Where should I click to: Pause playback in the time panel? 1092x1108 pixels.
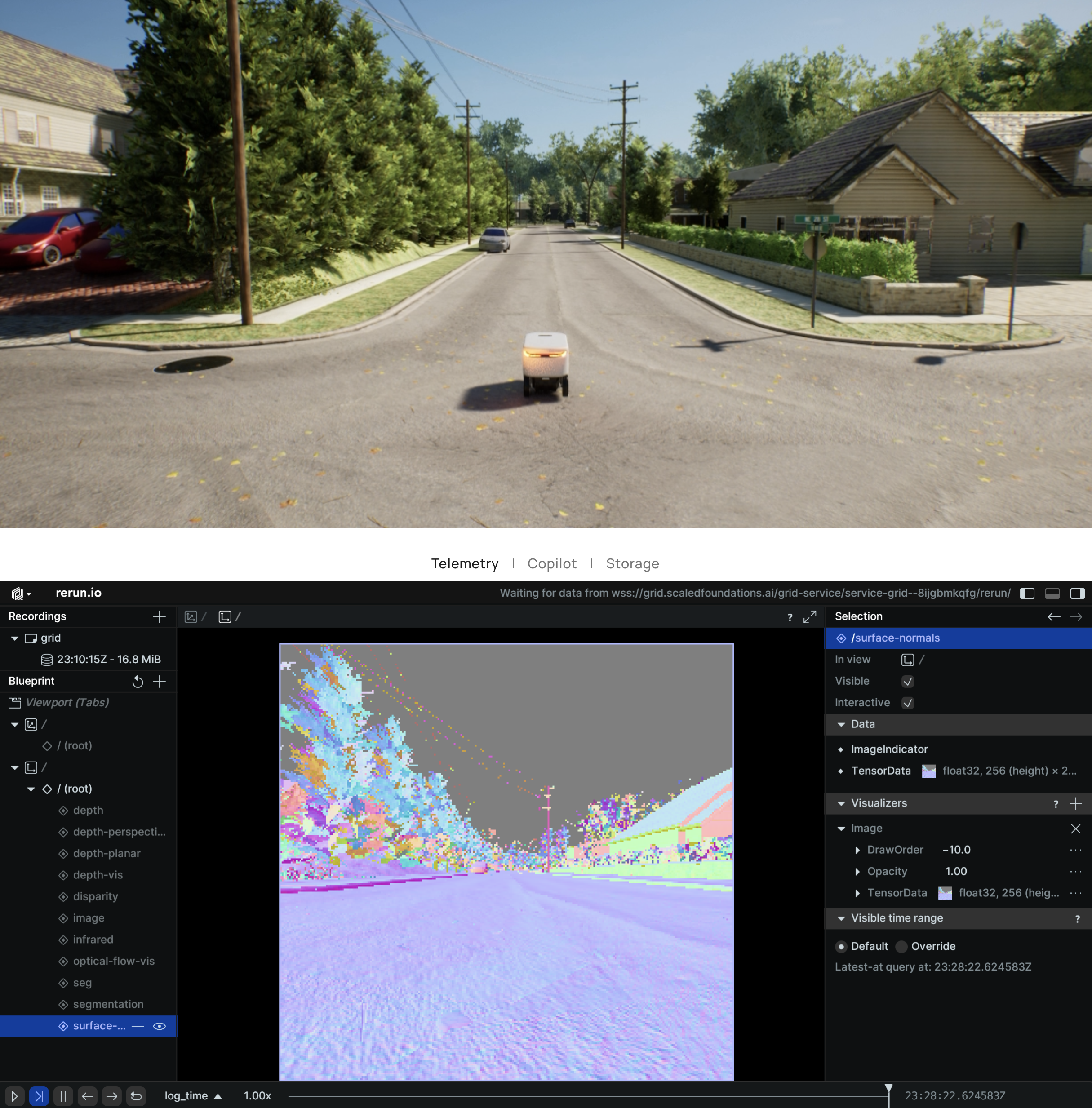click(x=63, y=1096)
